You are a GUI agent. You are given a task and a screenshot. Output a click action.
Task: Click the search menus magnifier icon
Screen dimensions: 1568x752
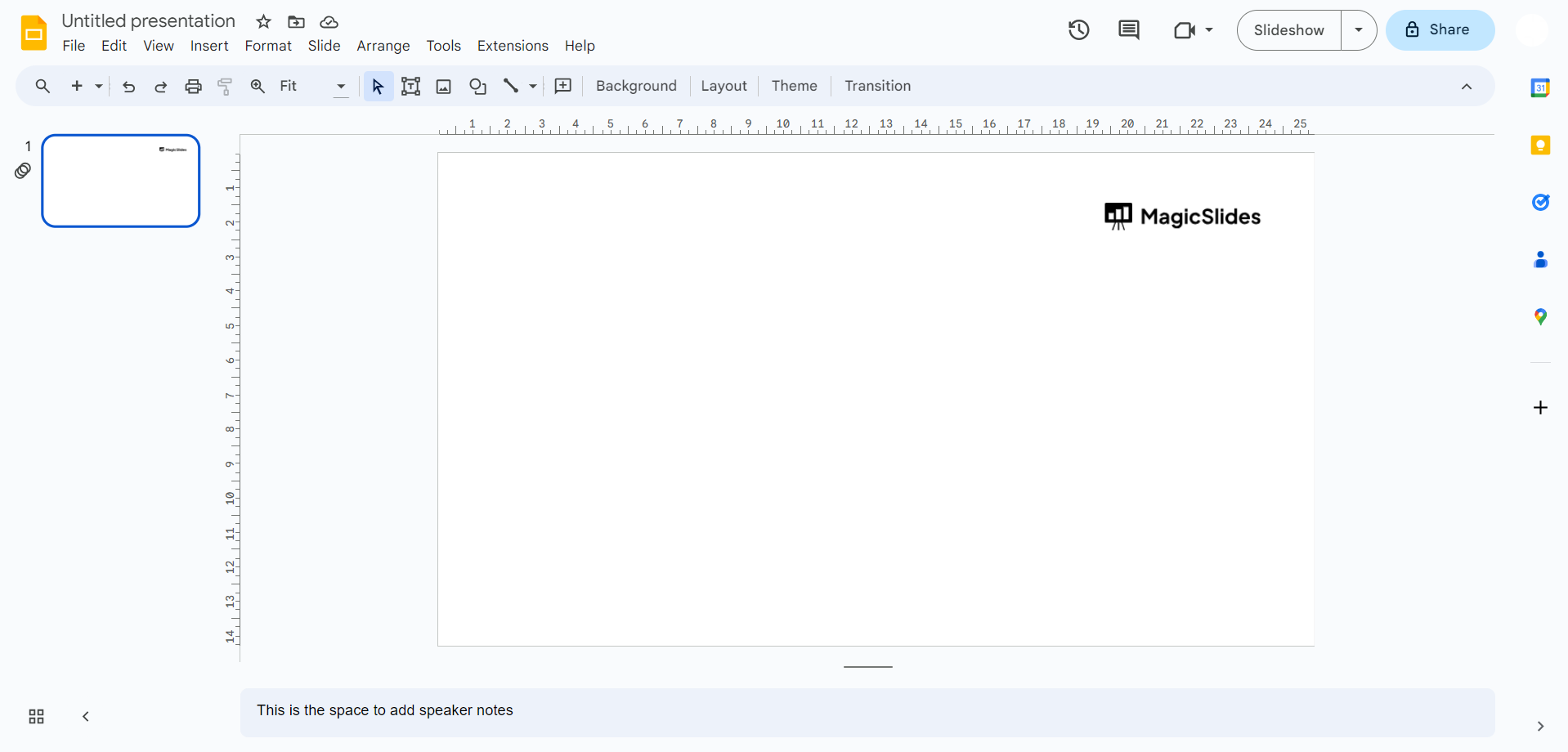[43, 86]
